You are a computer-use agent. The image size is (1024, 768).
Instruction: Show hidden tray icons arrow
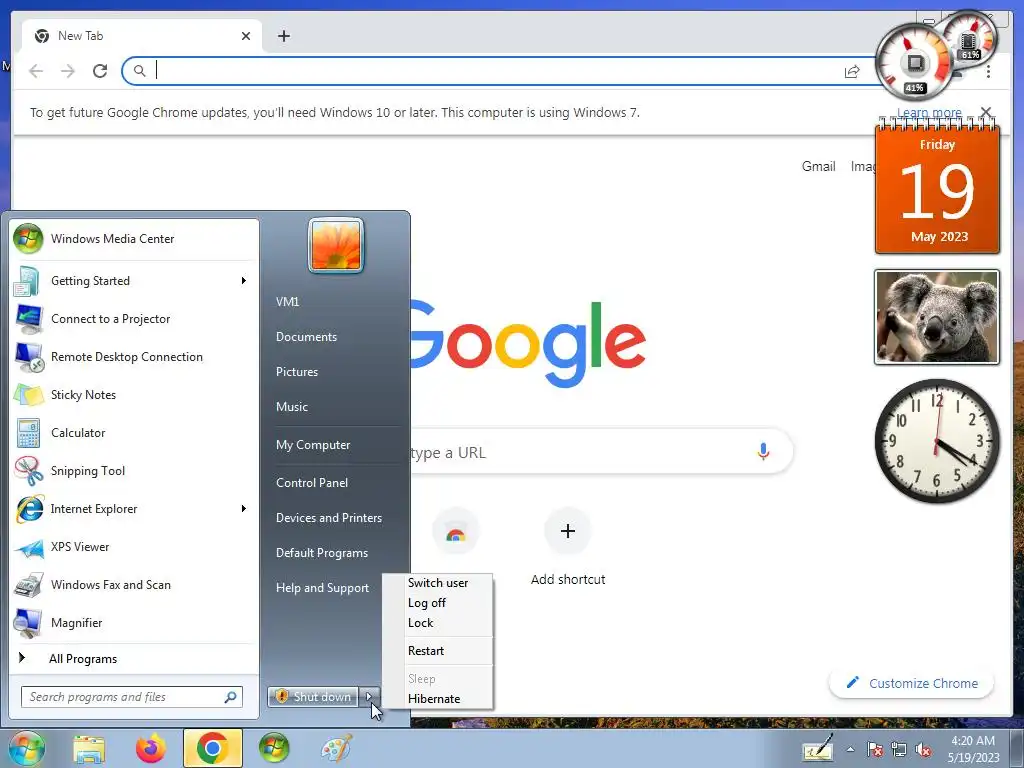850,750
